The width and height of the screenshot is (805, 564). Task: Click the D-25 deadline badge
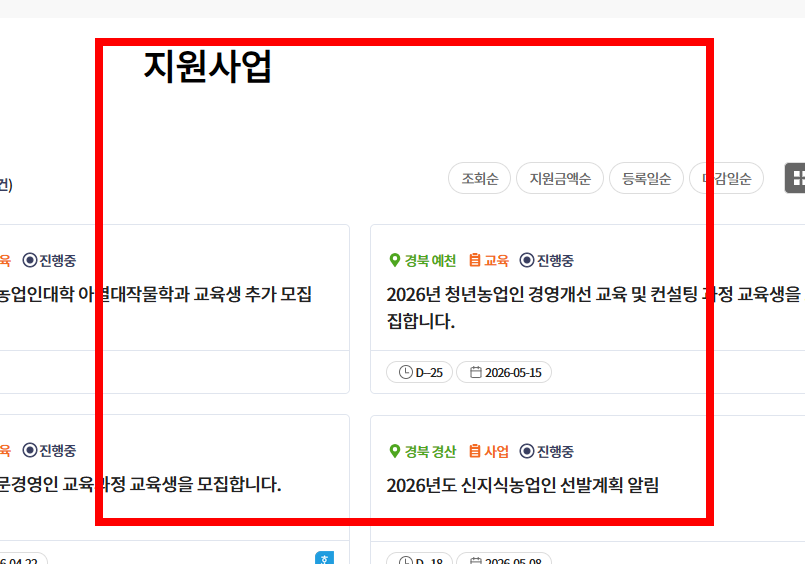[x=419, y=372]
